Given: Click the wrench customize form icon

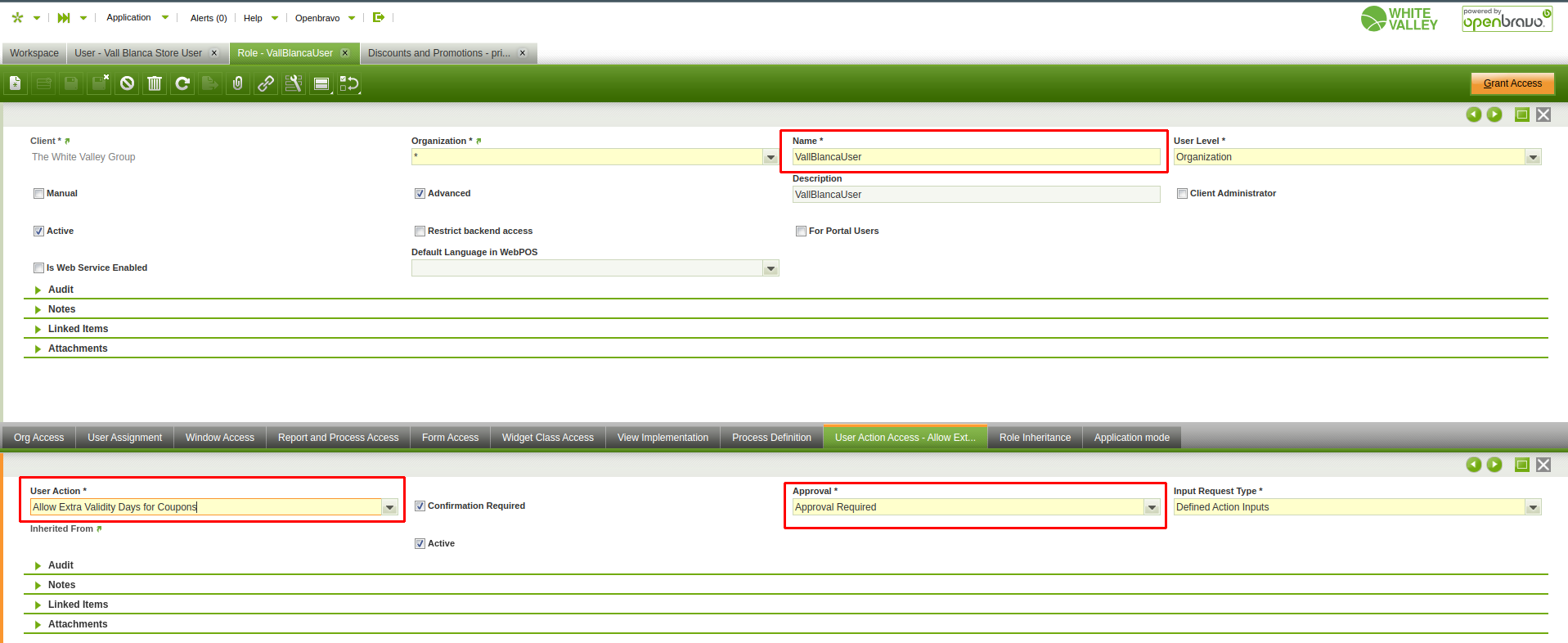Looking at the screenshot, I should coord(294,83).
